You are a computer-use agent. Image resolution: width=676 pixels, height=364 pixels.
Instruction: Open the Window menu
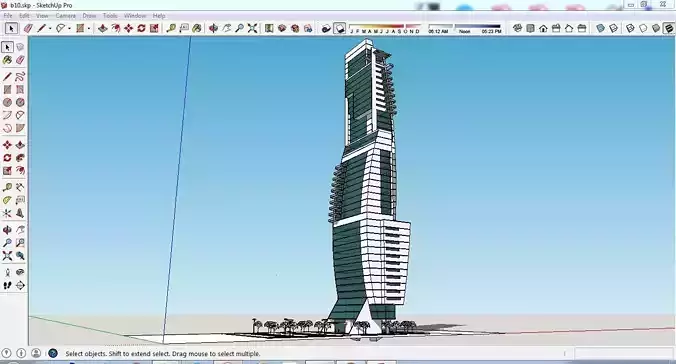coord(135,16)
